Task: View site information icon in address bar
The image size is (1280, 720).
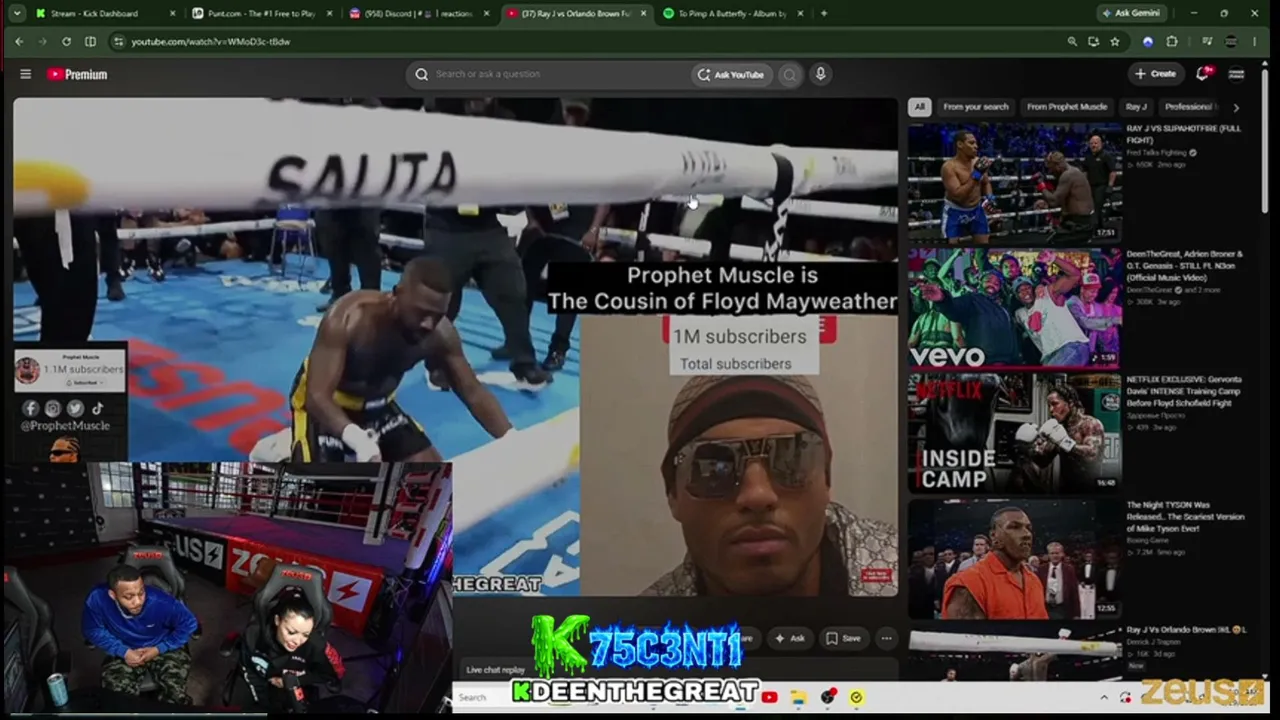Action: pos(119,42)
